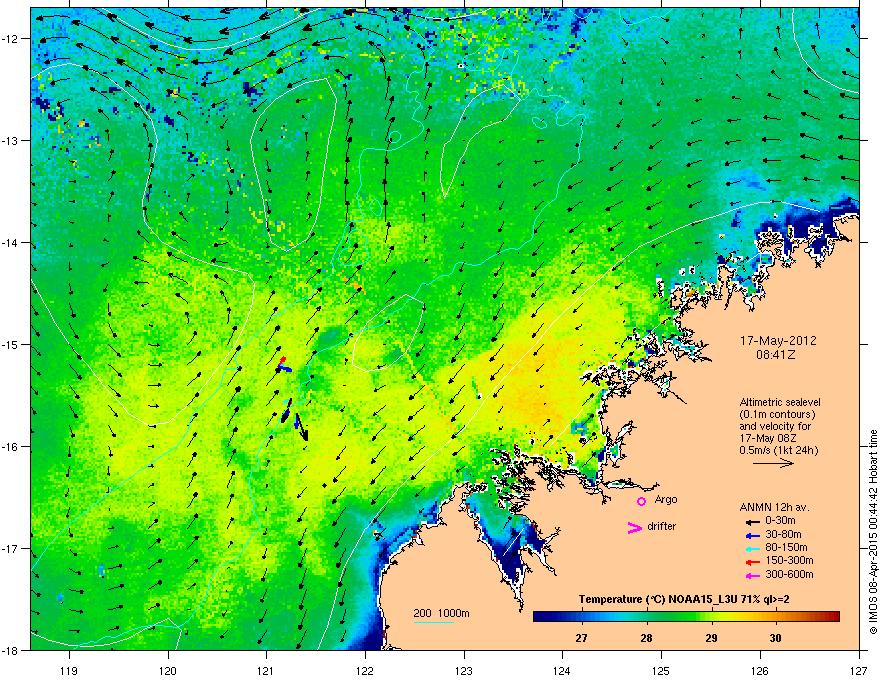Click the latitude axis label -15
The height and width of the screenshot is (680, 880).
tap(11, 344)
